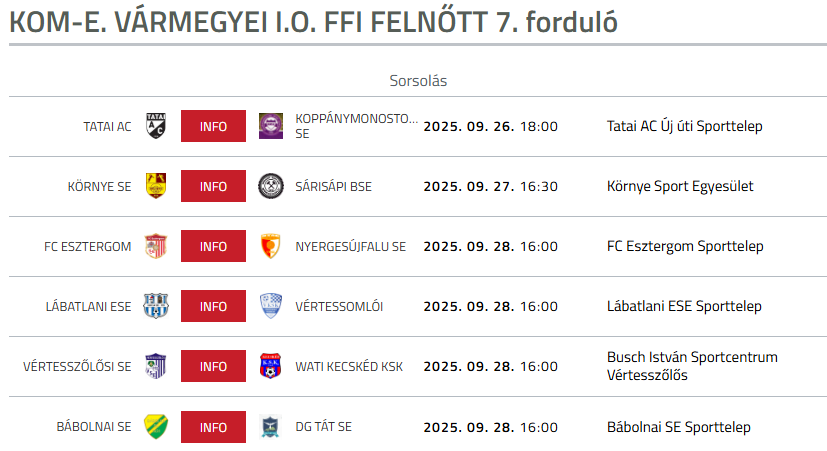827x451 pixels.
Task: View INFO for Vértesszőlősi SE match
Action: tap(213, 366)
